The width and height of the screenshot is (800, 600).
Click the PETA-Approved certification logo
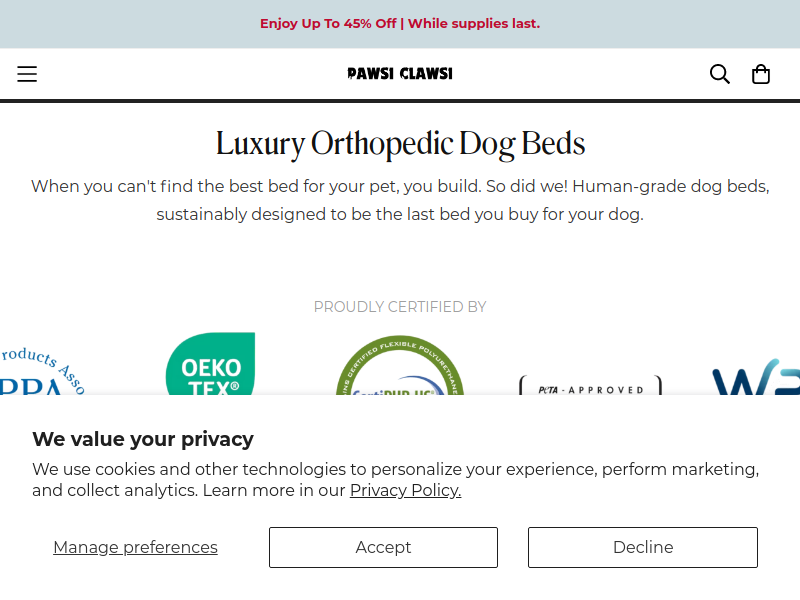point(590,385)
